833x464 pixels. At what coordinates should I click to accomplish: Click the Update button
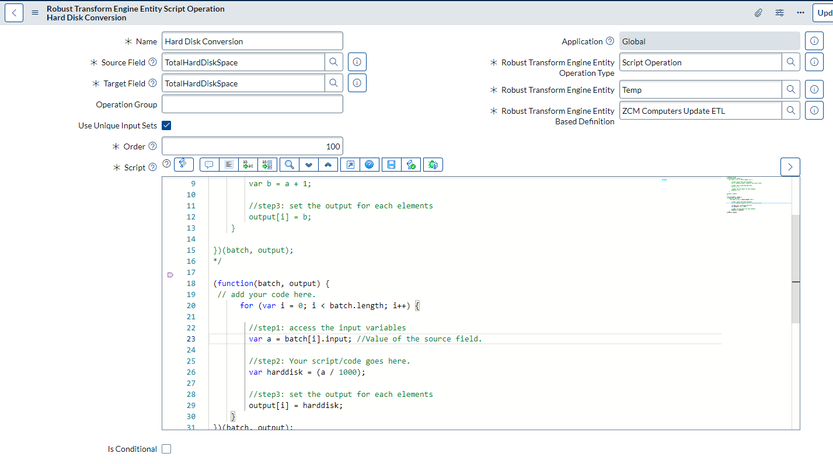[823, 13]
